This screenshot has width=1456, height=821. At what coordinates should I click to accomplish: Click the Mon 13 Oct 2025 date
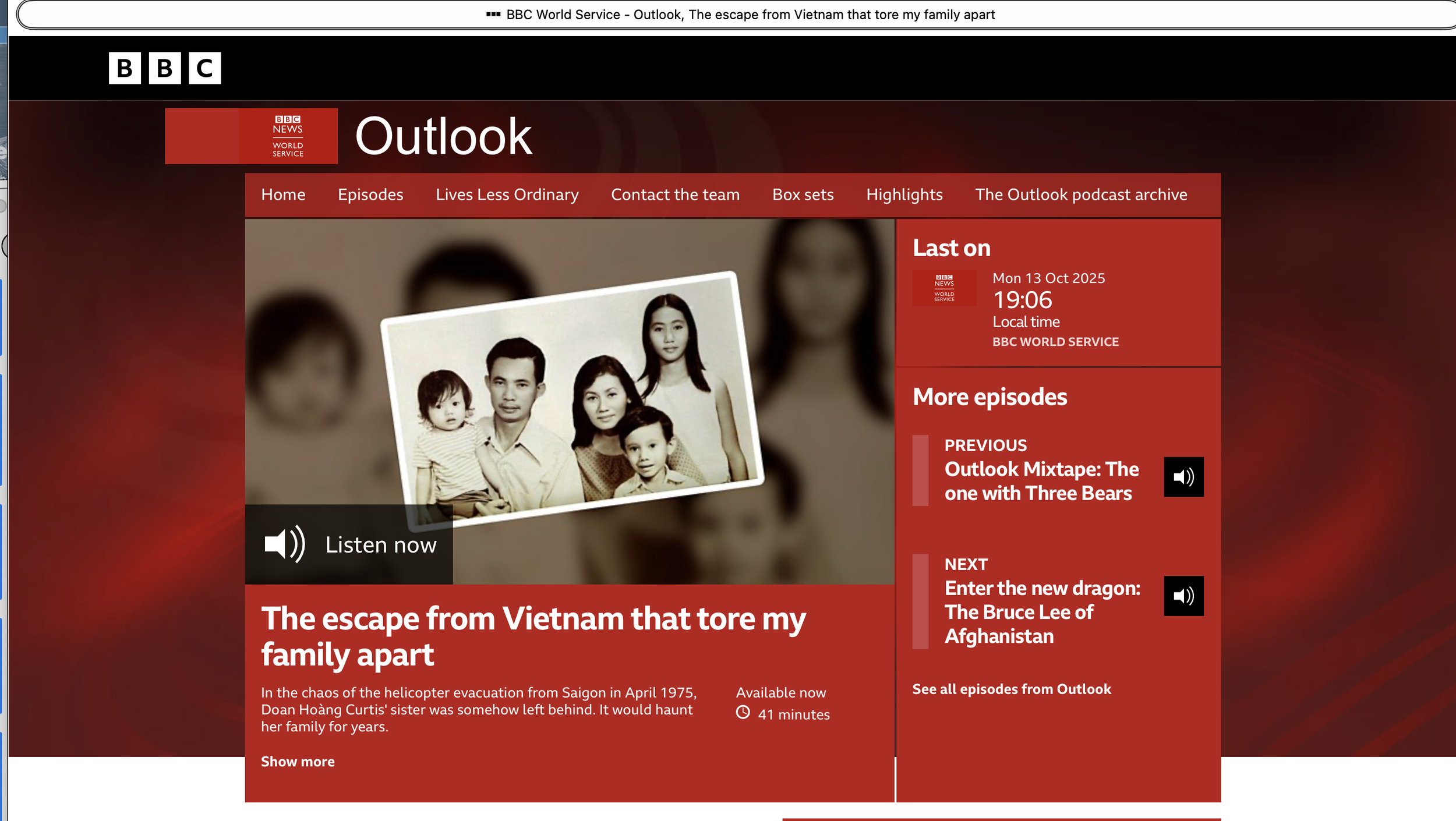[1048, 278]
